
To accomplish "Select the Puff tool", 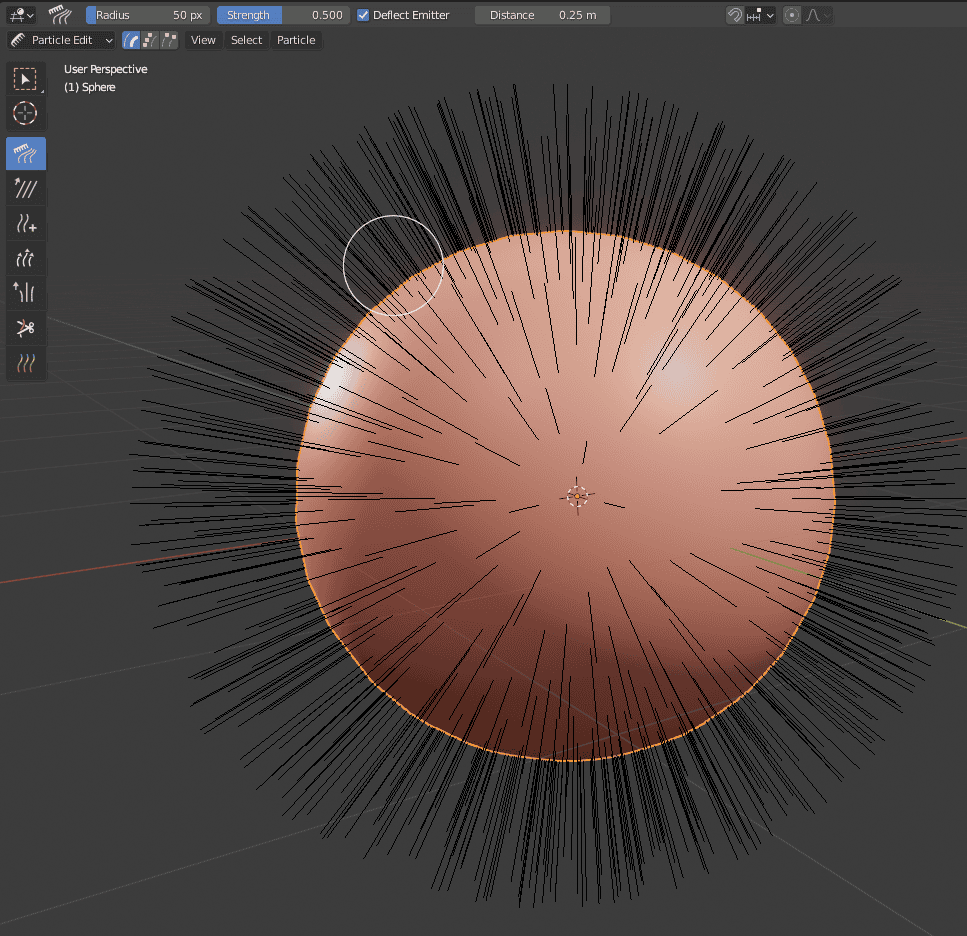I will (26, 293).
